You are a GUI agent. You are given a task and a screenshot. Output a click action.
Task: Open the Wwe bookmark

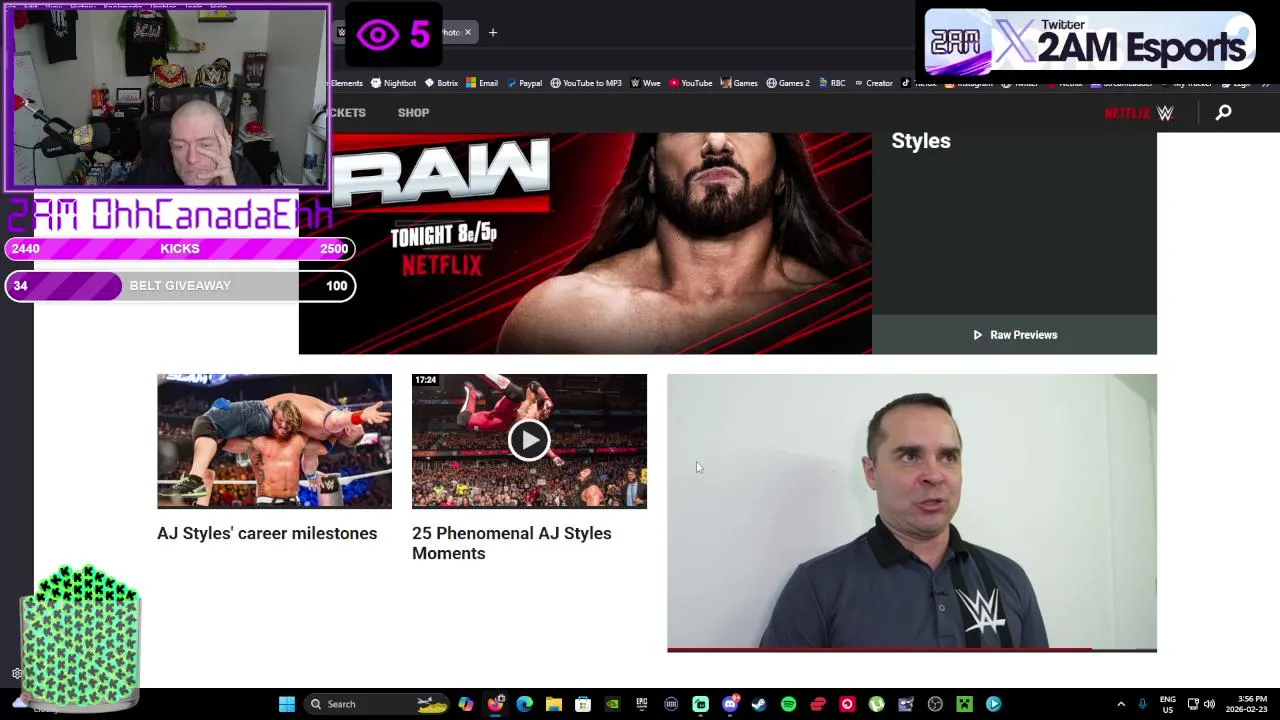coord(645,83)
